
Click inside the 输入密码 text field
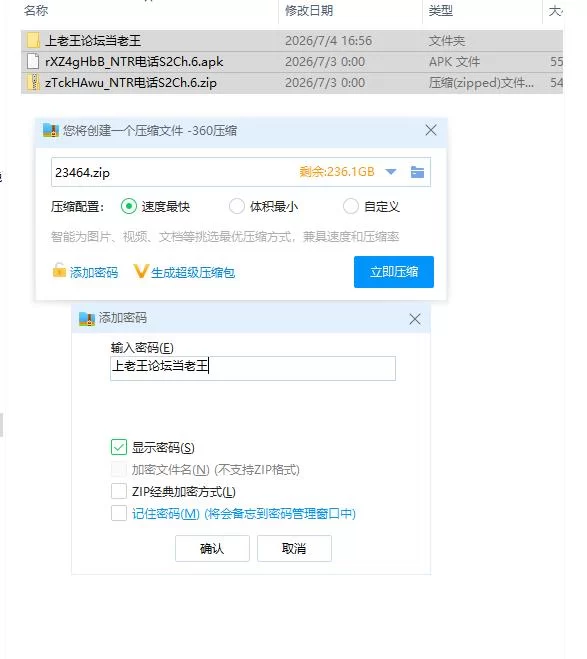pos(253,368)
